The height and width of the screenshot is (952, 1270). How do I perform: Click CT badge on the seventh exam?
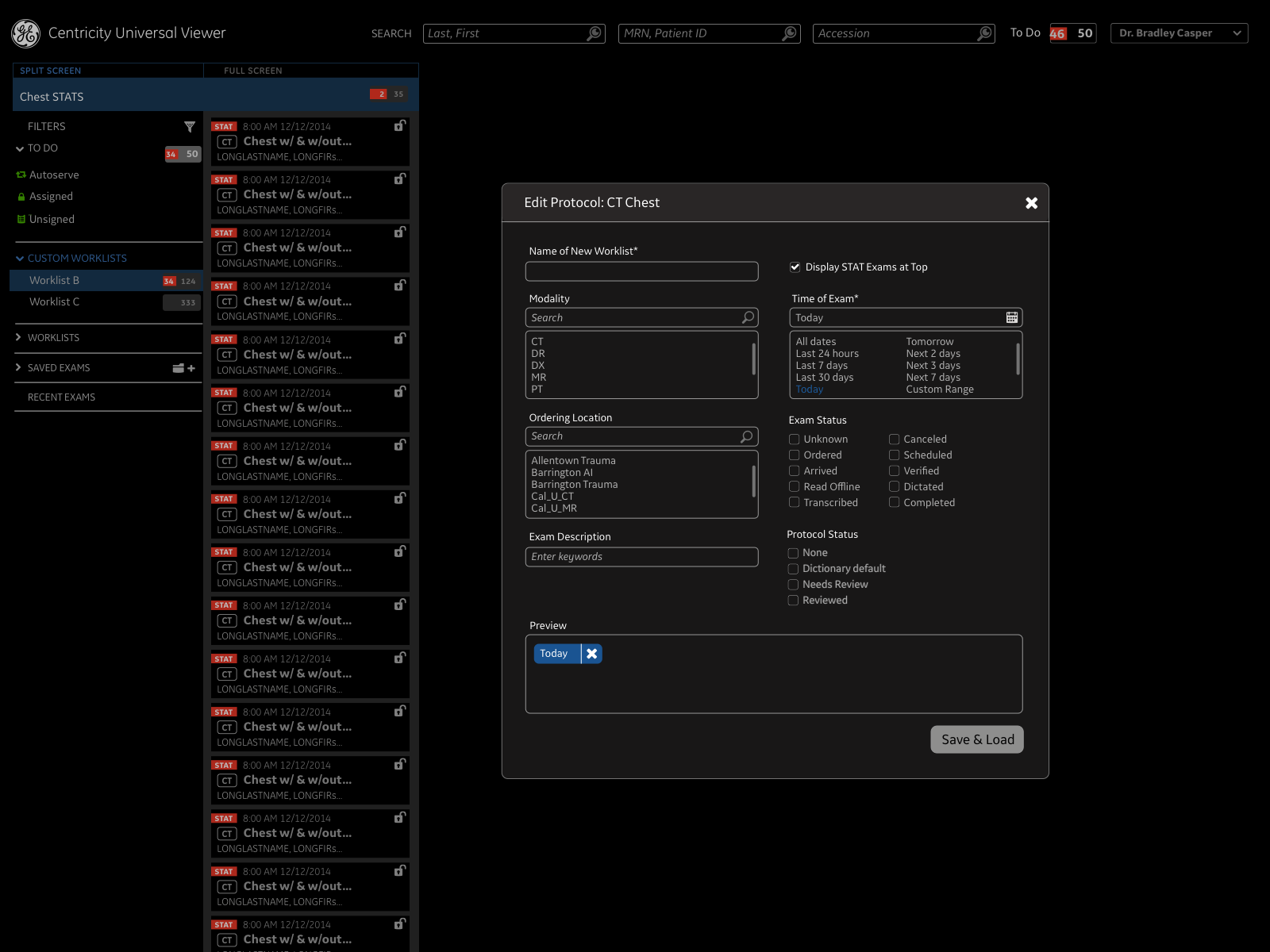227,461
